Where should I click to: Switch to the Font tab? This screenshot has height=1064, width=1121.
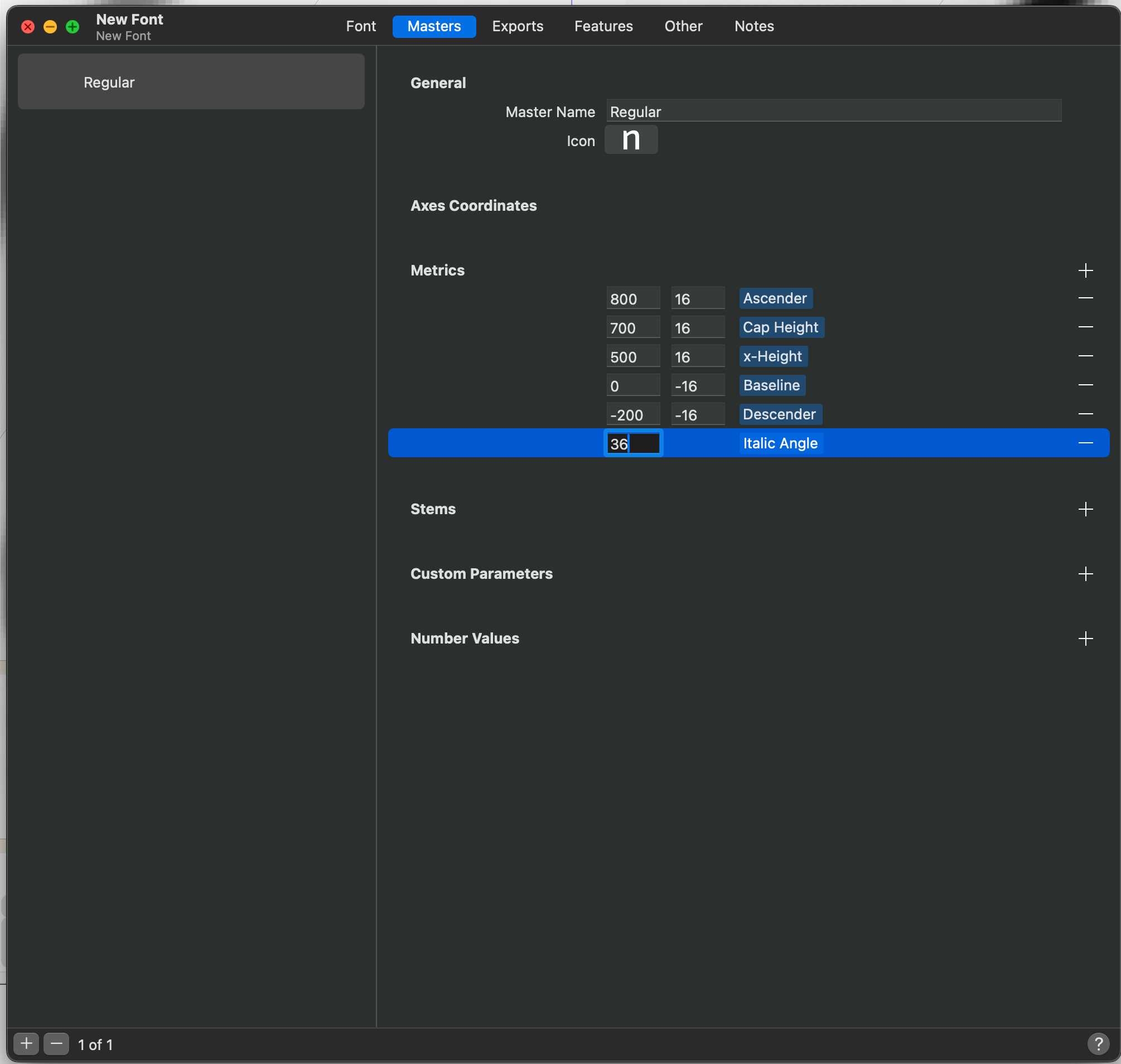tap(361, 26)
